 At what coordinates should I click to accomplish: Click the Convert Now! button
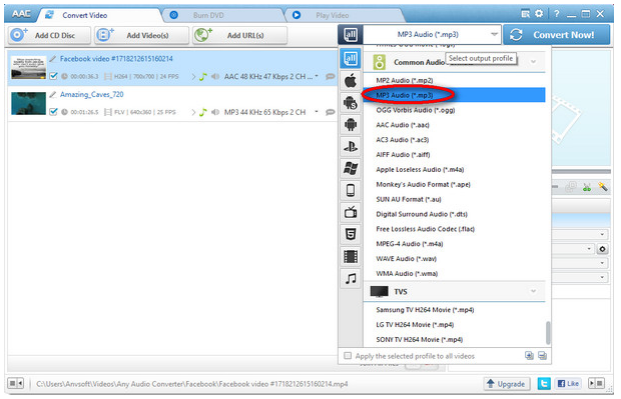pos(557,35)
